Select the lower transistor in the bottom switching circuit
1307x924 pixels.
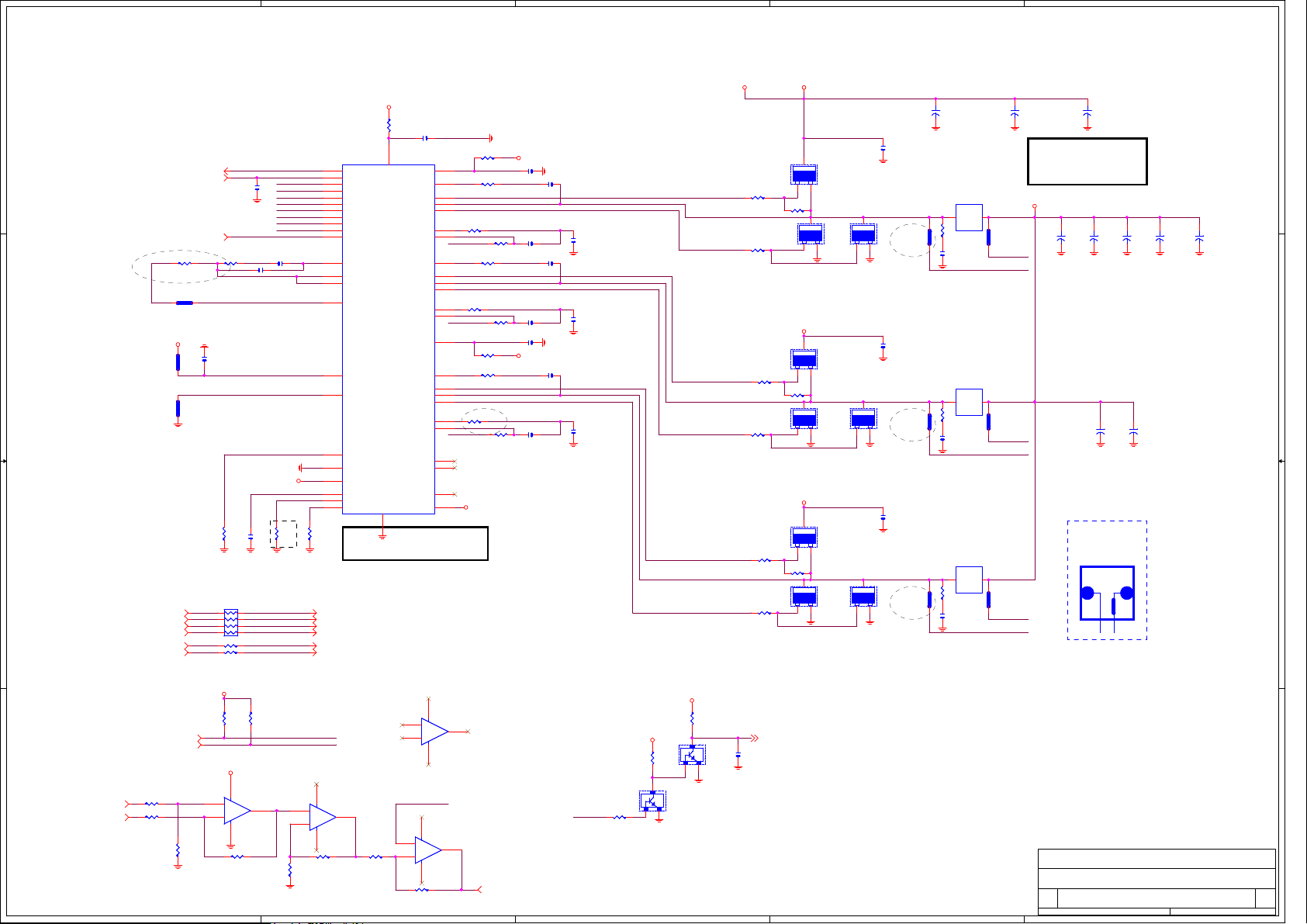tap(652, 801)
